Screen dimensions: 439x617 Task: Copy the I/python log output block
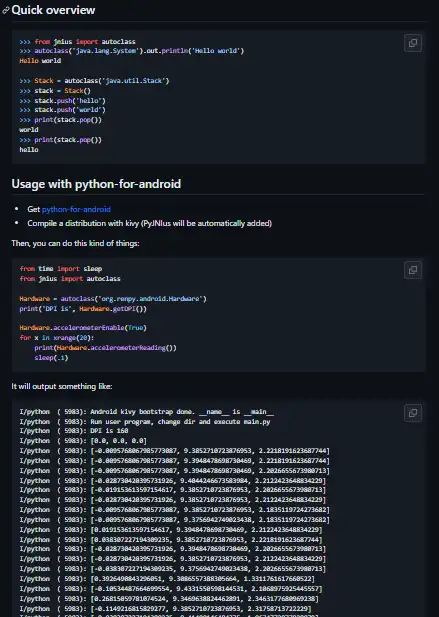pos(413,413)
